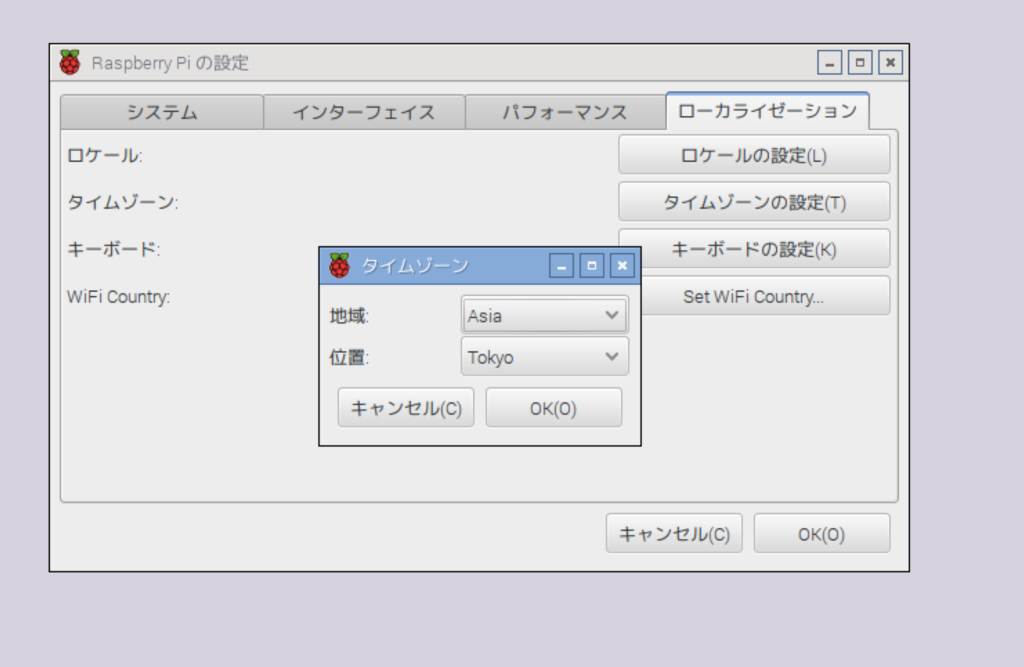
Task: Click the タイムゾーンの設定(T) button
Action: click(x=754, y=203)
